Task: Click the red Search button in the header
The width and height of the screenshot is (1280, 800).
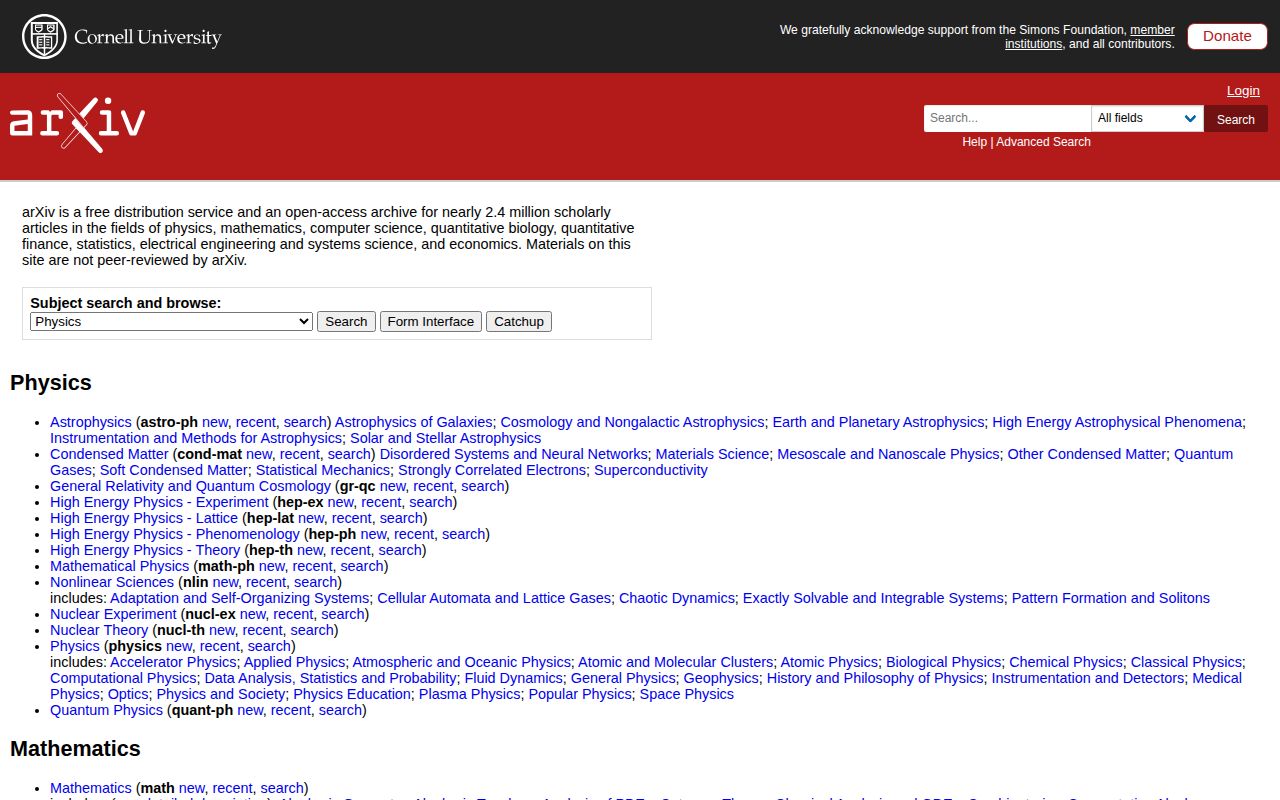Action: 1235,118
